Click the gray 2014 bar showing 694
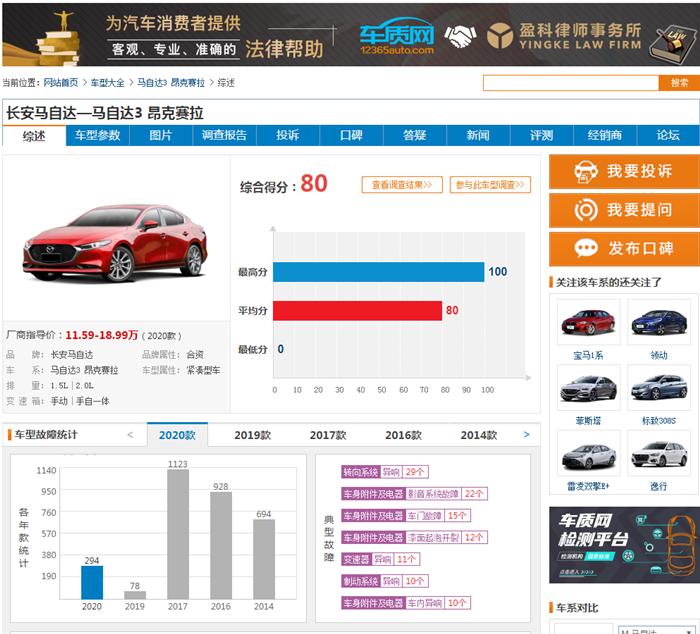 (x=264, y=559)
